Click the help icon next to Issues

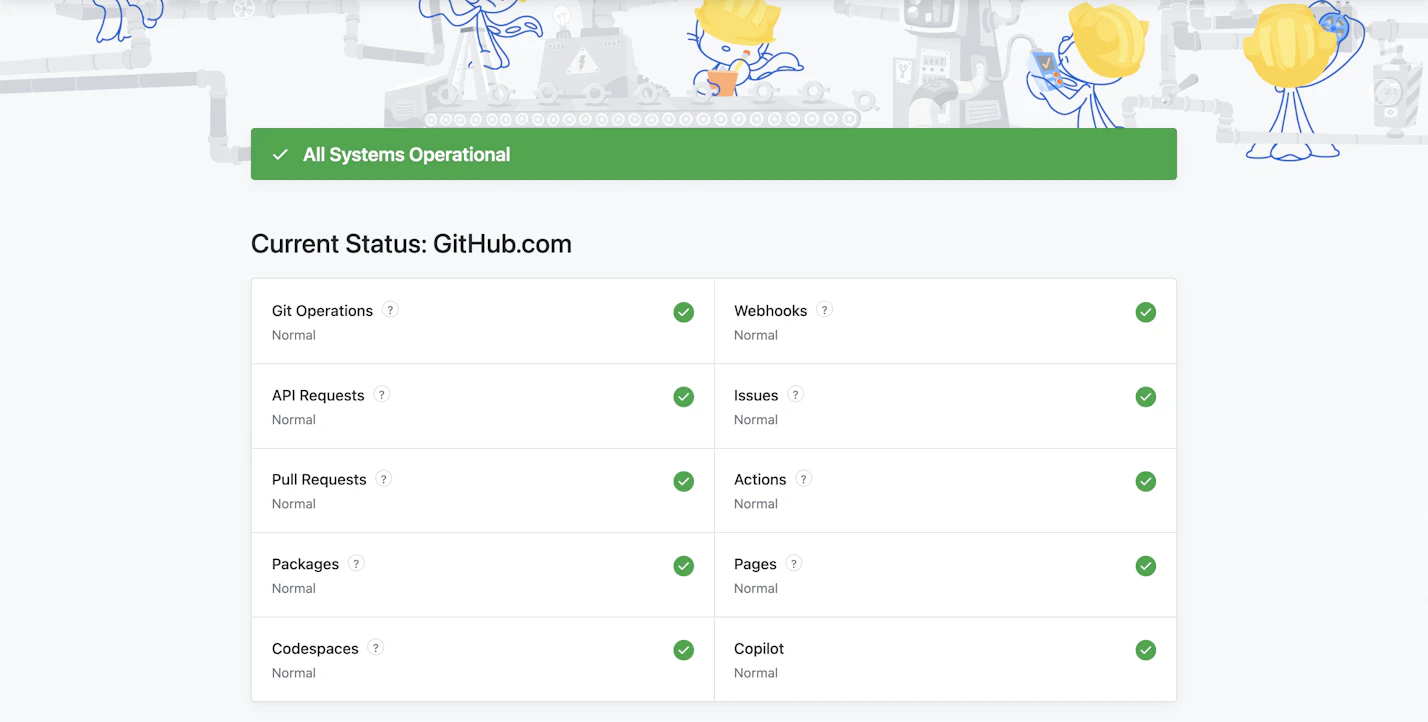coord(796,394)
